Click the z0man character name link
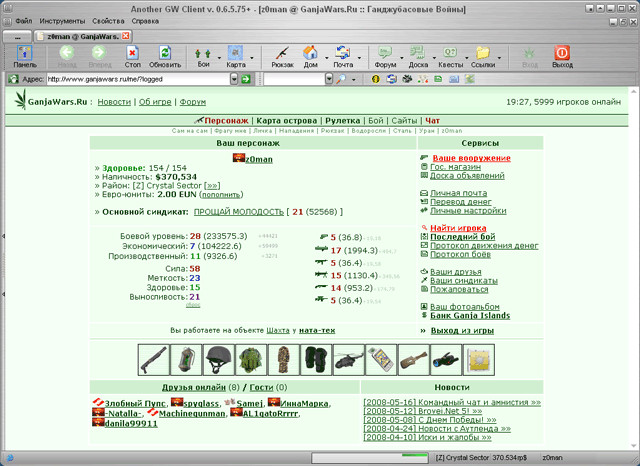 [x=259, y=159]
